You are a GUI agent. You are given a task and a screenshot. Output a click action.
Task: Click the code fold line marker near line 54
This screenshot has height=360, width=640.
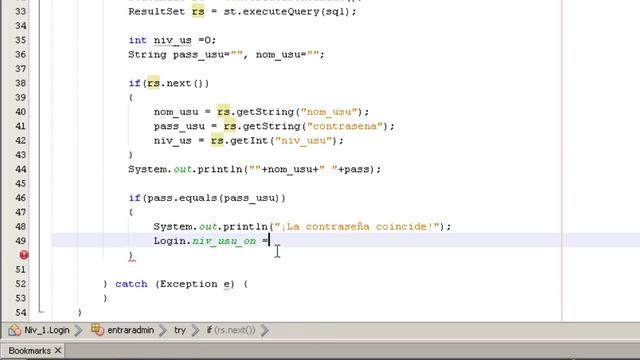[40, 311]
